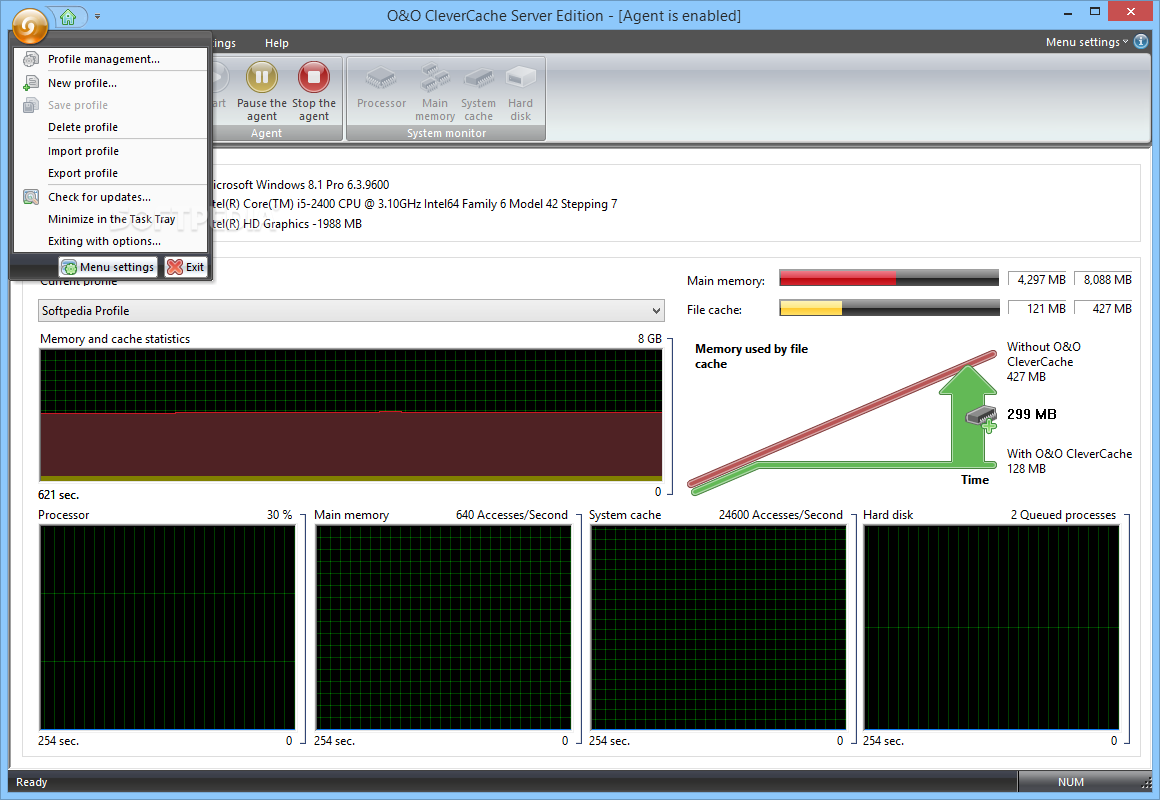Minimize the CleverCache window
The height and width of the screenshot is (800, 1160).
pyautogui.click(x=1068, y=13)
